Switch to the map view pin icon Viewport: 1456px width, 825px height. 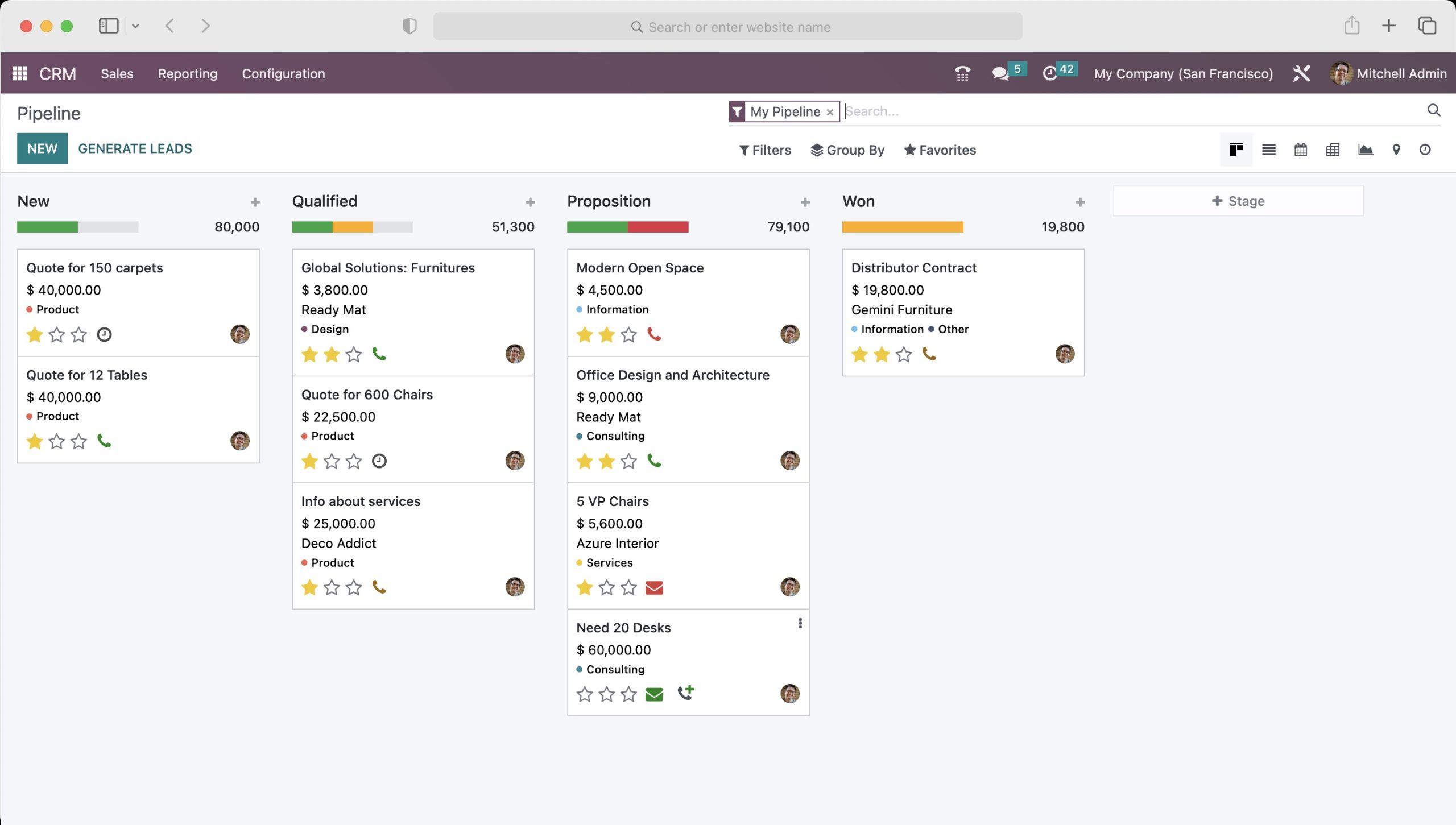(1396, 150)
